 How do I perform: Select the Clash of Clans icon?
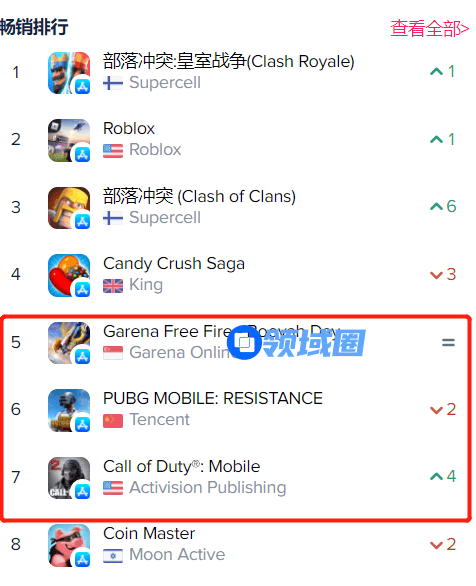click(x=69, y=208)
